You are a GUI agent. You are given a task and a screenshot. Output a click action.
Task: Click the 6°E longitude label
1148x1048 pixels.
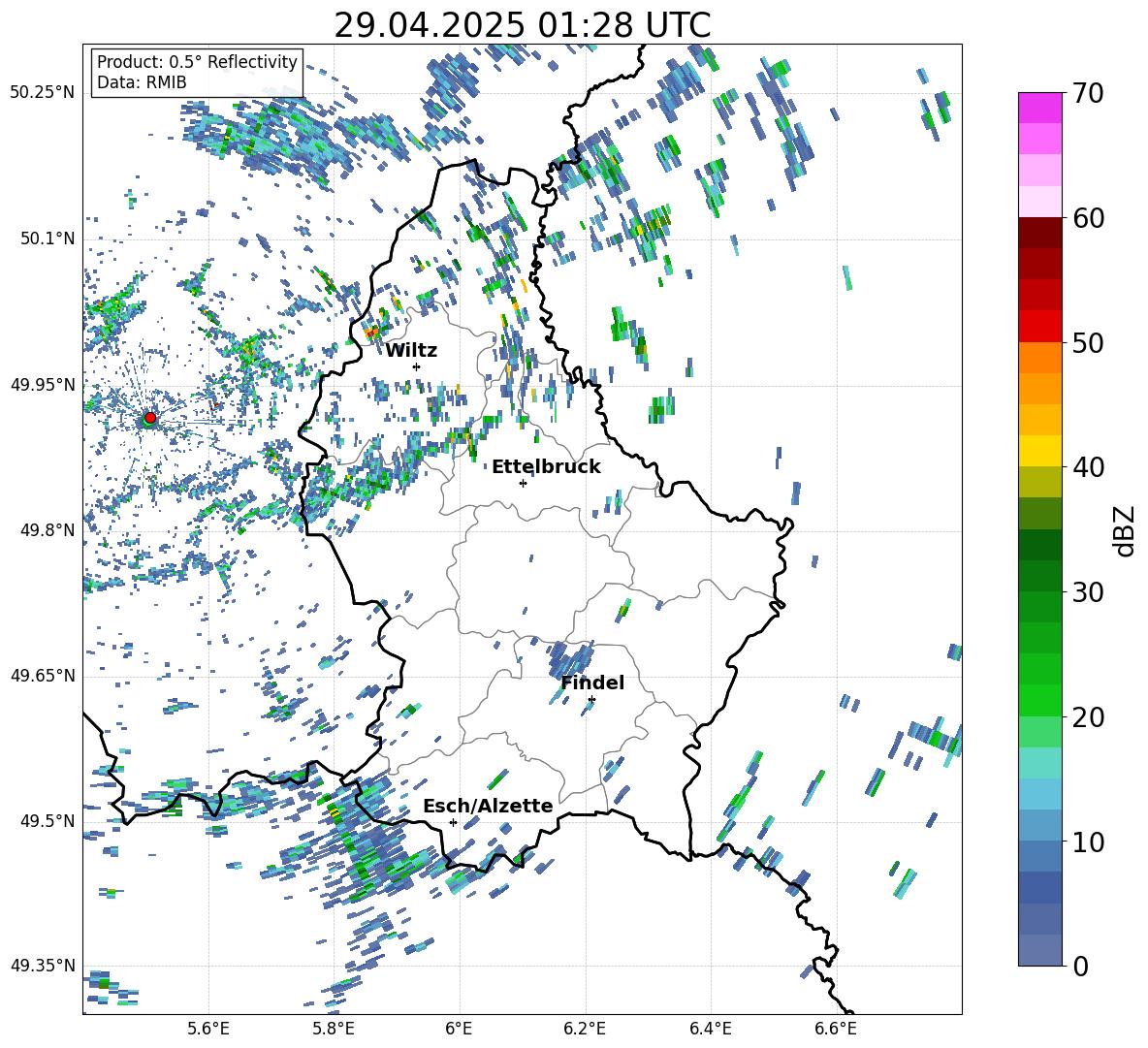pos(459,1029)
